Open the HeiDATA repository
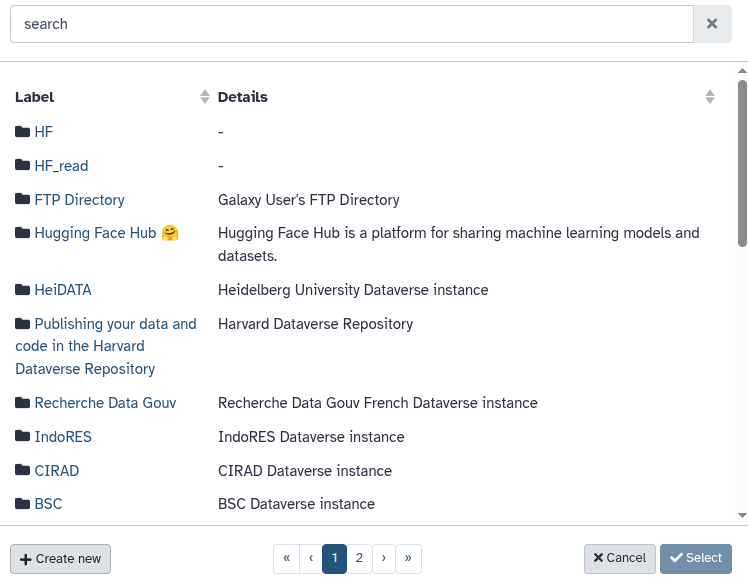This screenshot has height=588, width=748. (x=63, y=289)
